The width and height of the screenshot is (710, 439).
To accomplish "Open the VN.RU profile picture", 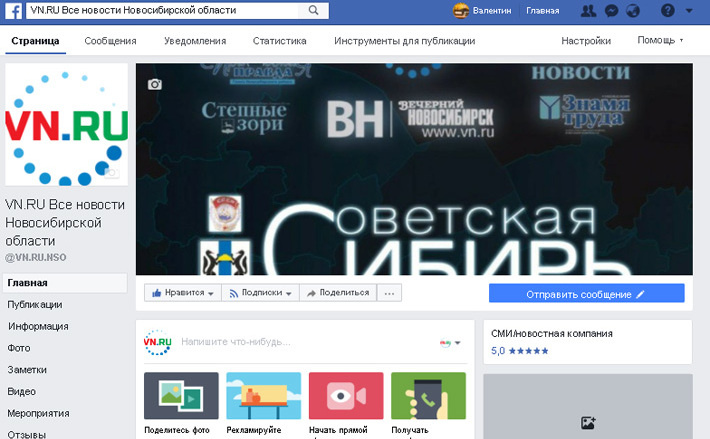I will pos(66,124).
